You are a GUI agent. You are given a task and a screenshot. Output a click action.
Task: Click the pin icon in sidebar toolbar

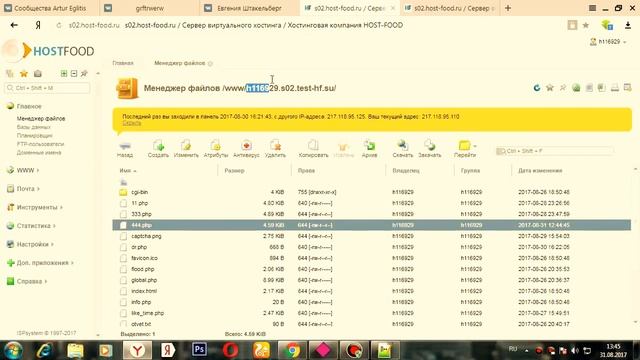coord(84,73)
